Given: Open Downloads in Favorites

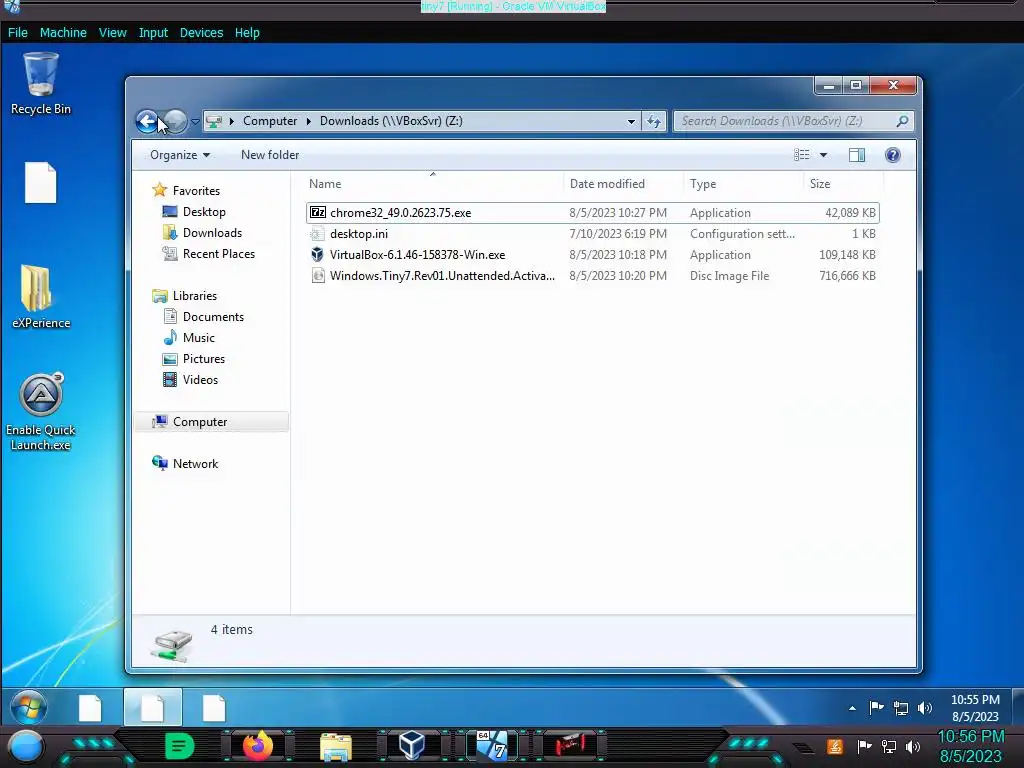Looking at the screenshot, I should (x=212, y=232).
